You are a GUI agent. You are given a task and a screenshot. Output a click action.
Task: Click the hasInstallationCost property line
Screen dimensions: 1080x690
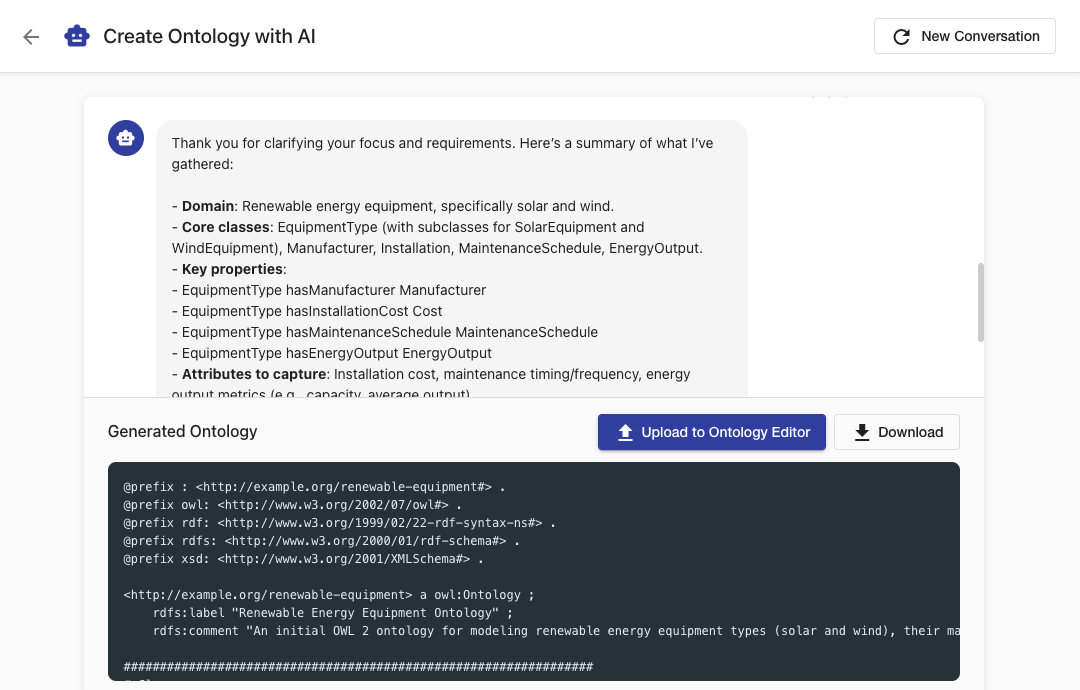click(x=312, y=311)
